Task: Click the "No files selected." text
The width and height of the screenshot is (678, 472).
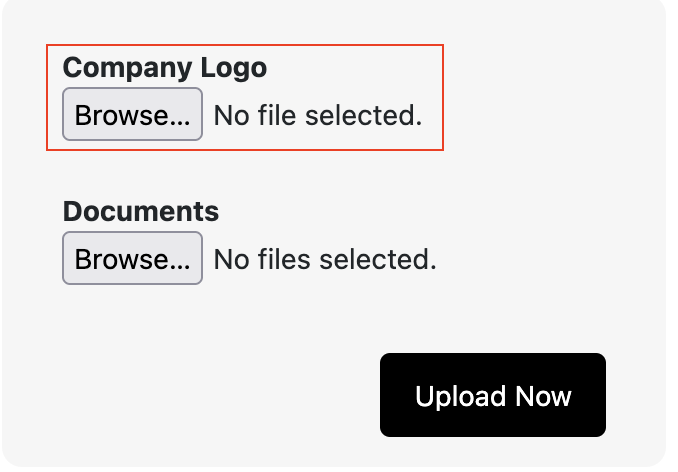Action: coord(325,260)
